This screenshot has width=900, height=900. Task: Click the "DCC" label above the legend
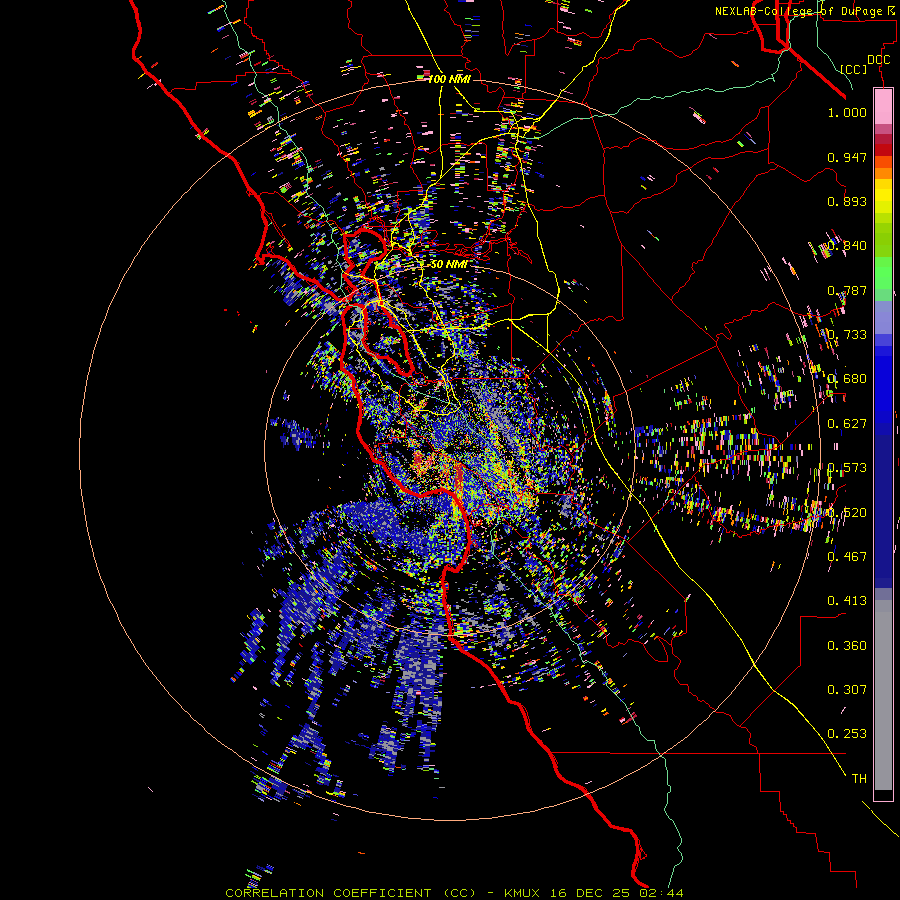878,60
